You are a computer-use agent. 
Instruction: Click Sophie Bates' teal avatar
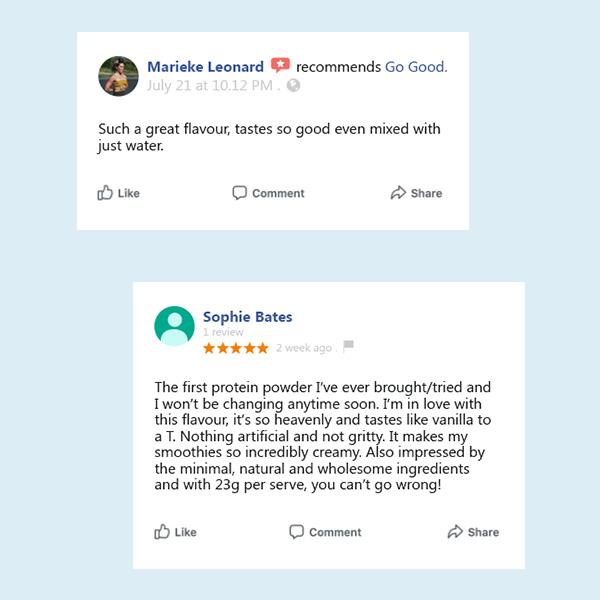click(x=174, y=326)
